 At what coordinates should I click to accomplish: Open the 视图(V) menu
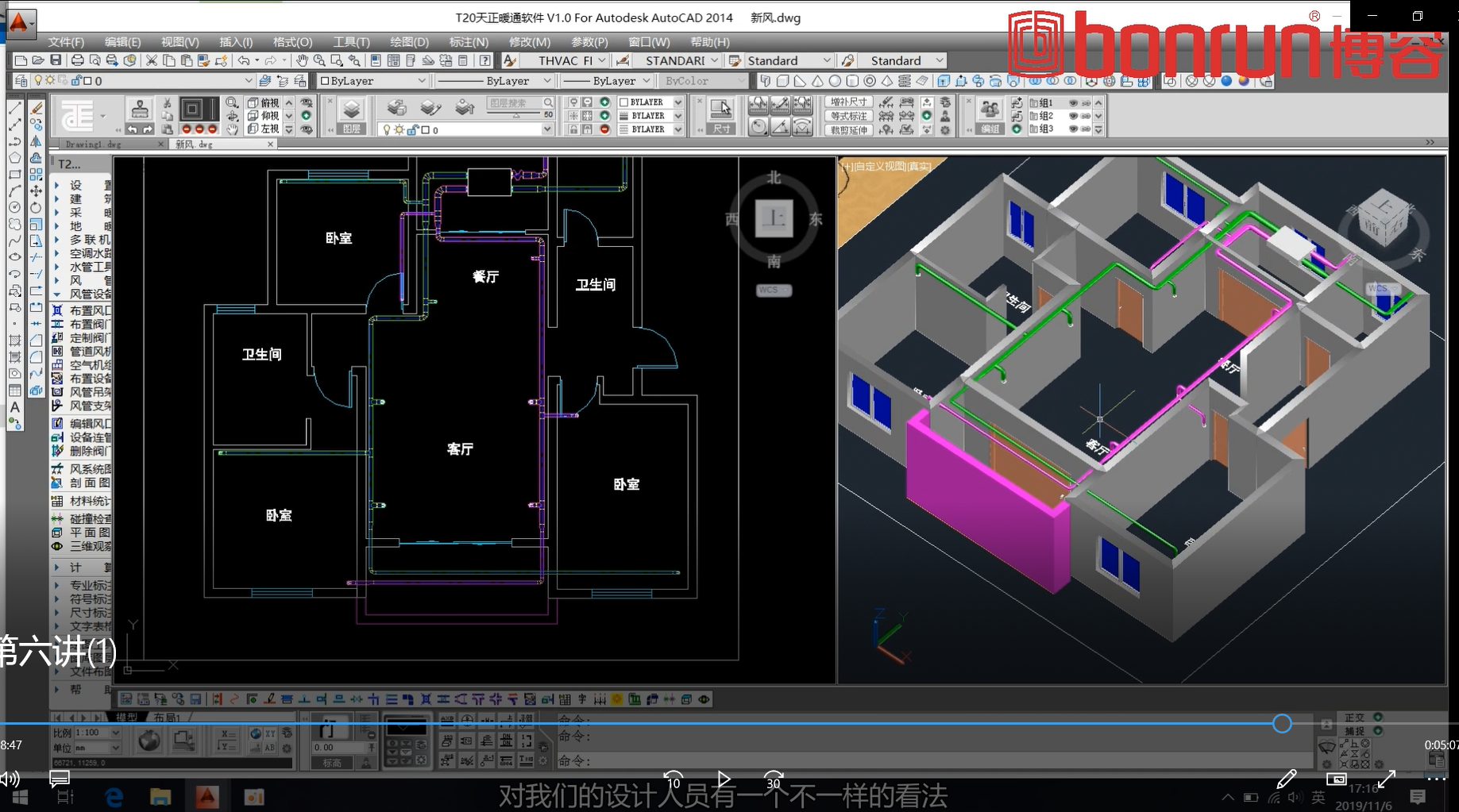(x=179, y=42)
